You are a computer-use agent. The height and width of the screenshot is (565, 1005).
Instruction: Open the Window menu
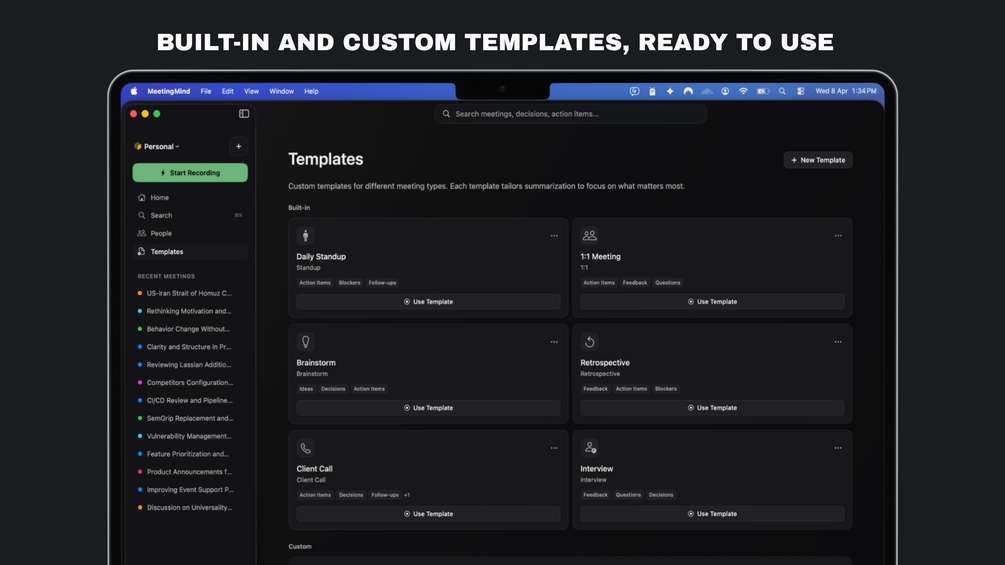(281, 92)
